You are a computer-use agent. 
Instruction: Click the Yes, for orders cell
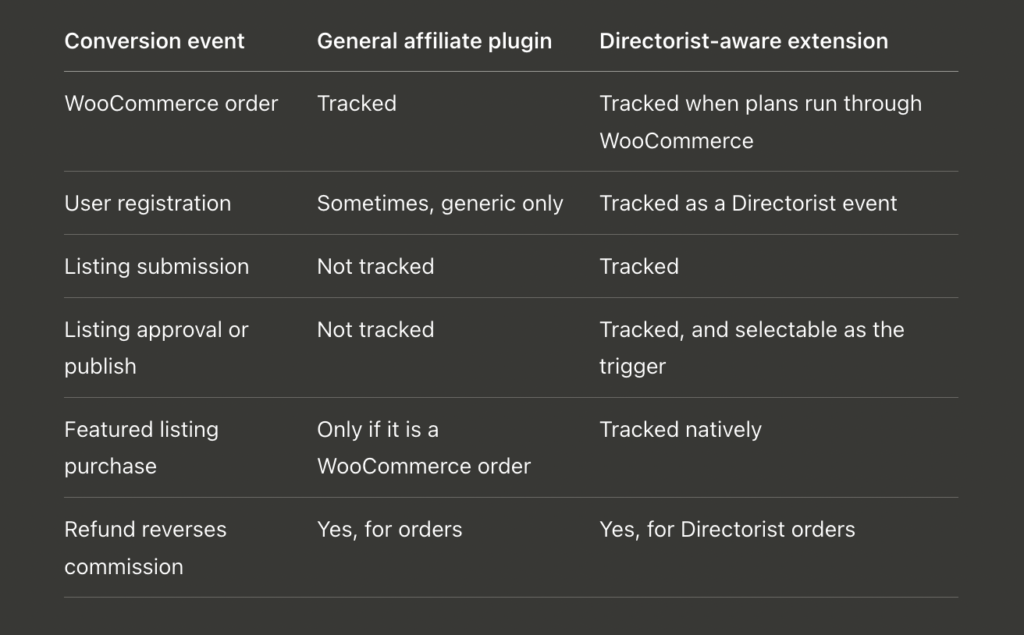390,529
